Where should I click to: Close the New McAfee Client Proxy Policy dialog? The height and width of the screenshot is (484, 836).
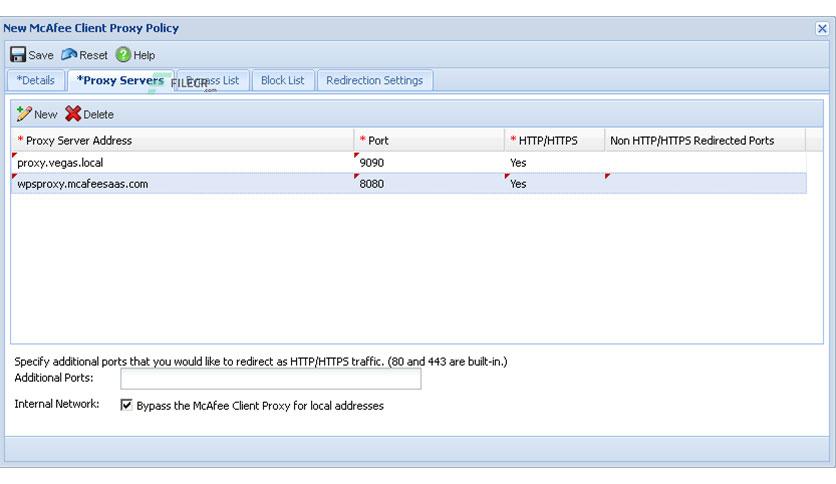pos(822,28)
